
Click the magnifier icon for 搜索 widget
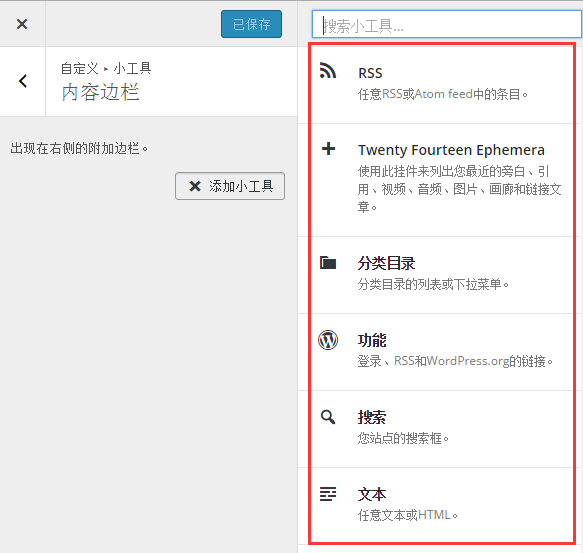(x=328, y=417)
